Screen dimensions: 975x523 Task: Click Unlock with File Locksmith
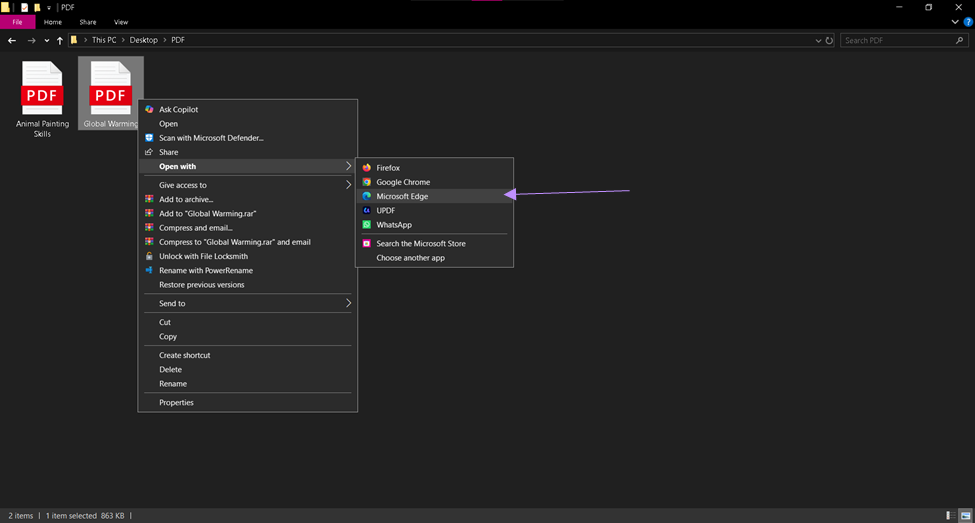point(247,256)
